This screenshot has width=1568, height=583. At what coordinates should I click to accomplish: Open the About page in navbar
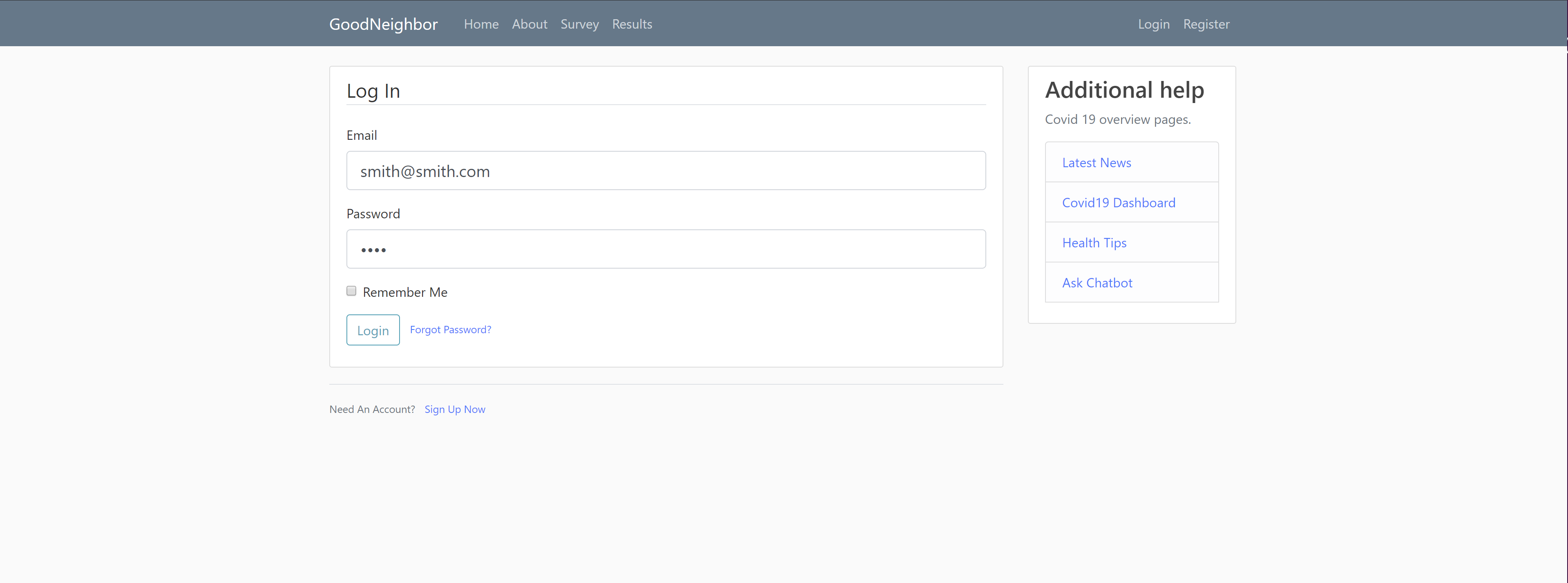click(529, 24)
